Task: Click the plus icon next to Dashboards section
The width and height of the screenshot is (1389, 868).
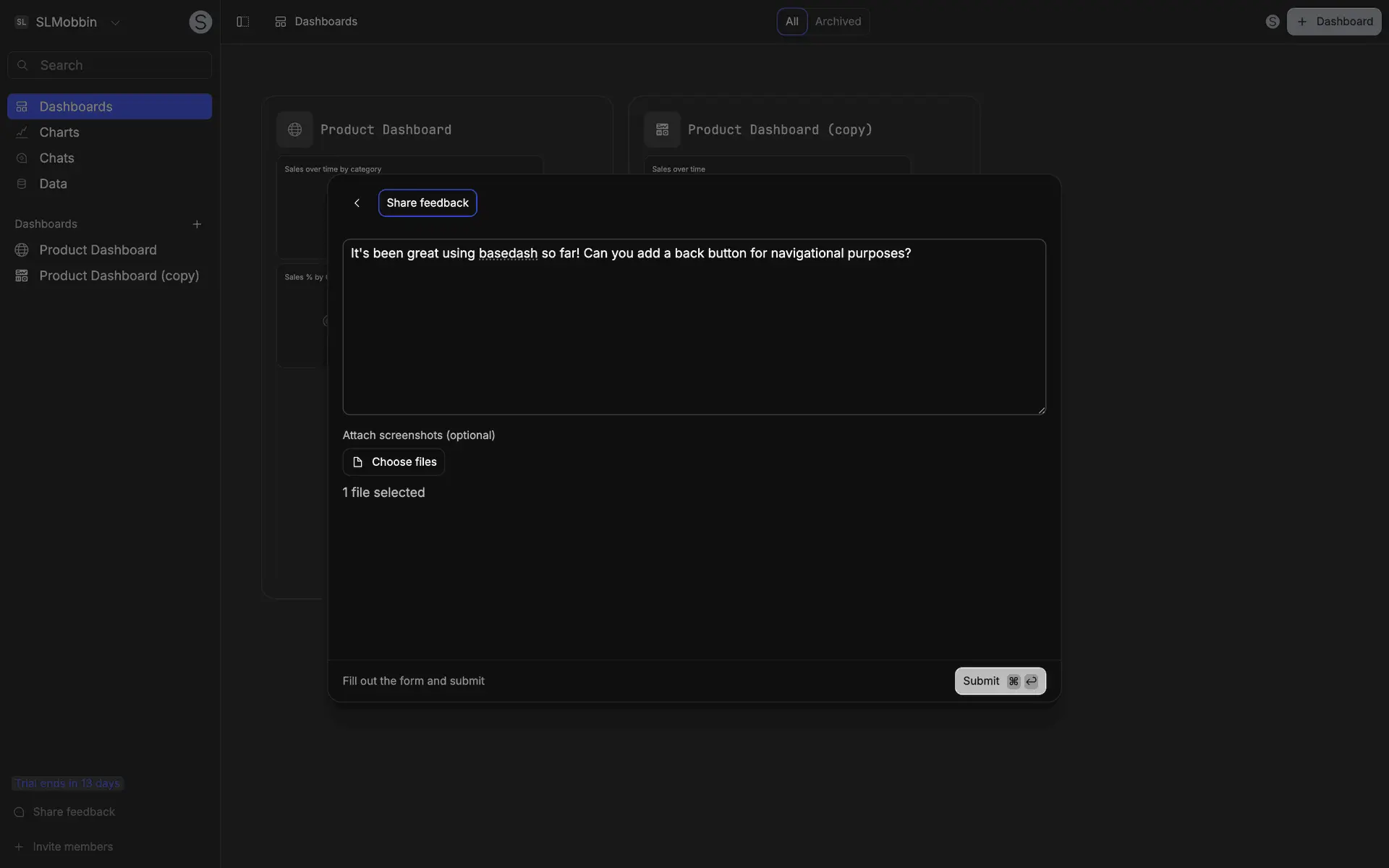Action: point(197,224)
